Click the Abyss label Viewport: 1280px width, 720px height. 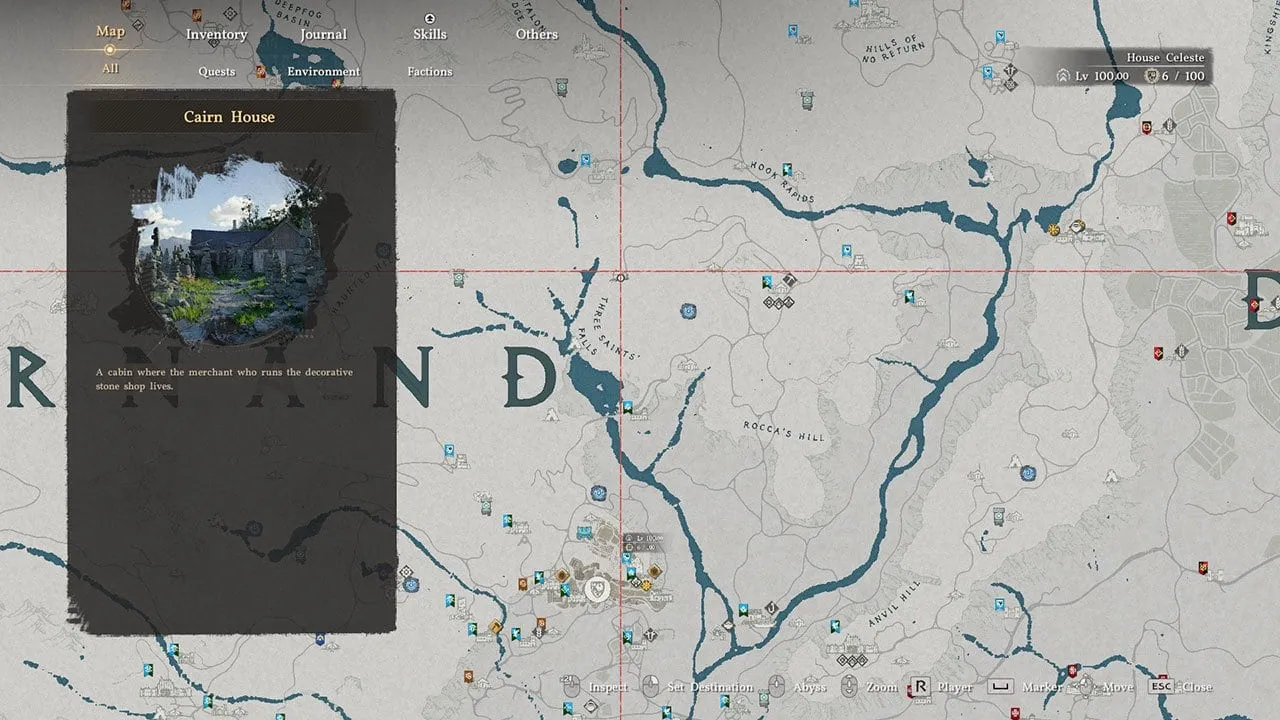tap(810, 687)
